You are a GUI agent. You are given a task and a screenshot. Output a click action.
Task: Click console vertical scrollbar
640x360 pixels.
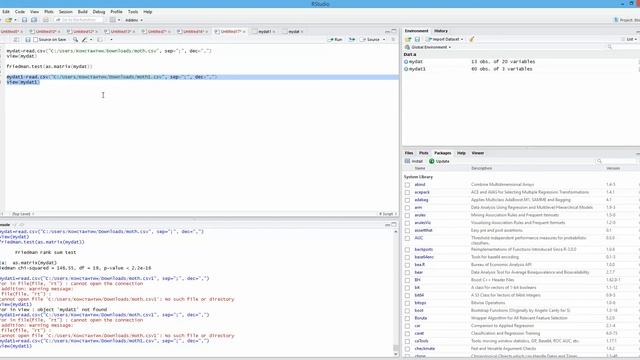click(x=396, y=292)
